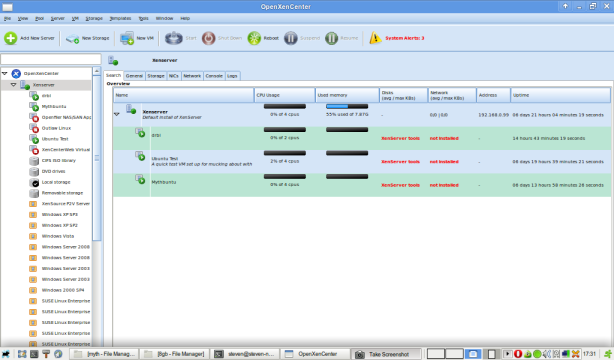
Task: Open the View menu
Action: [x=23, y=18]
